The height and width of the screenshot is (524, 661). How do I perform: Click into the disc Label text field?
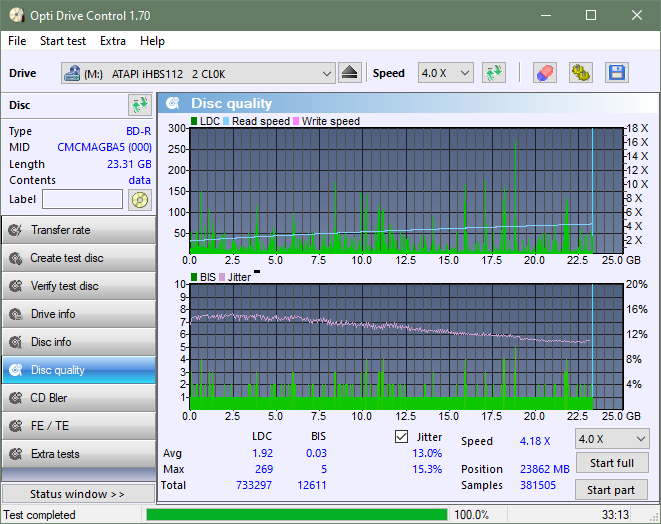[x=82, y=199]
